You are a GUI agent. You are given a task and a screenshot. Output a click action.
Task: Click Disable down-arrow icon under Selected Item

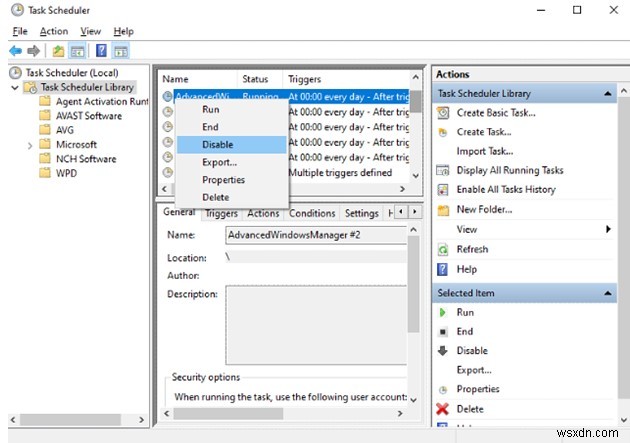point(442,351)
